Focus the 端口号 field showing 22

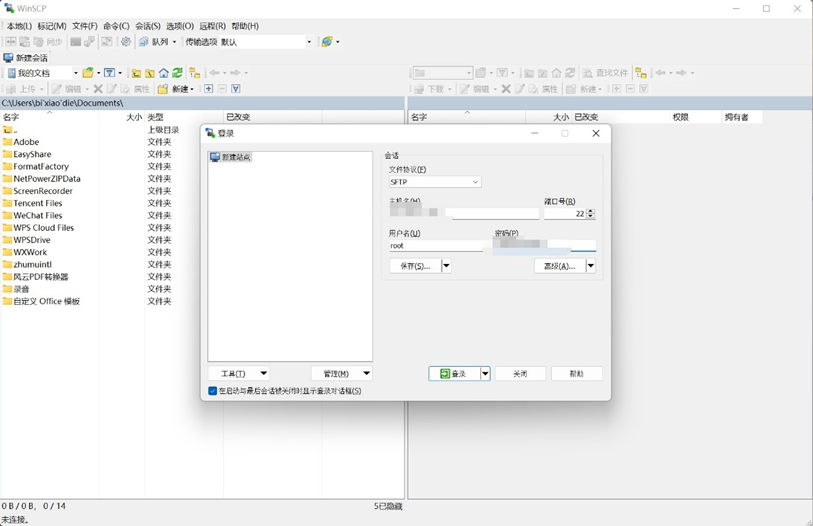[565, 214]
